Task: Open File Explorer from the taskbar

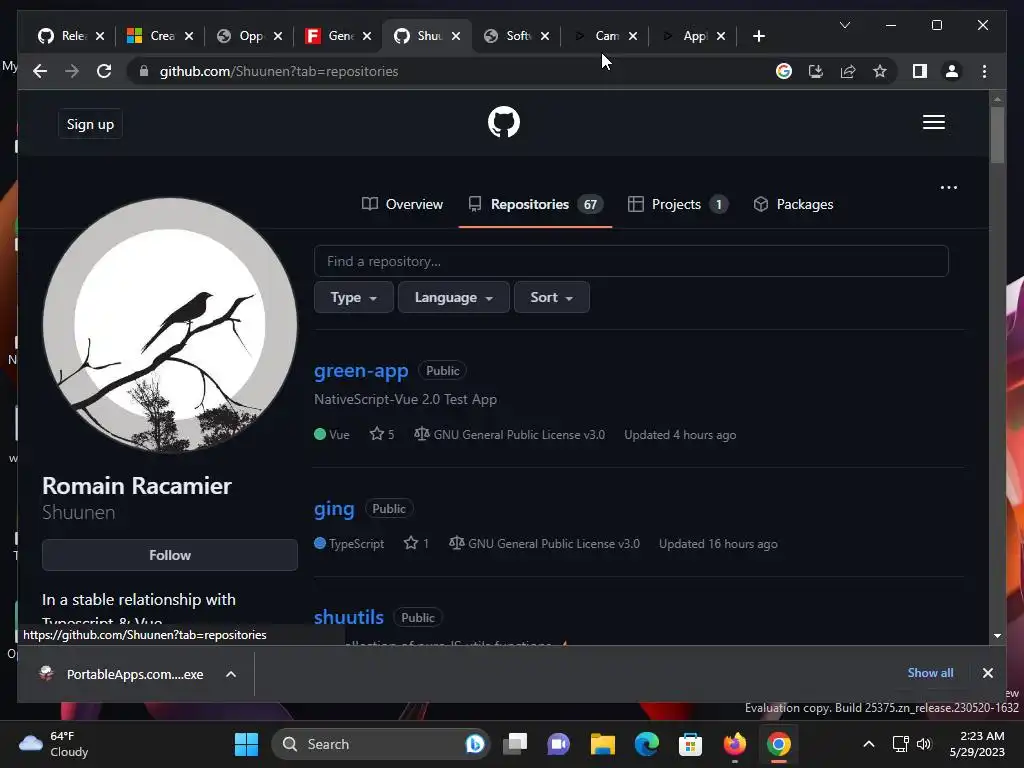Action: point(603,744)
